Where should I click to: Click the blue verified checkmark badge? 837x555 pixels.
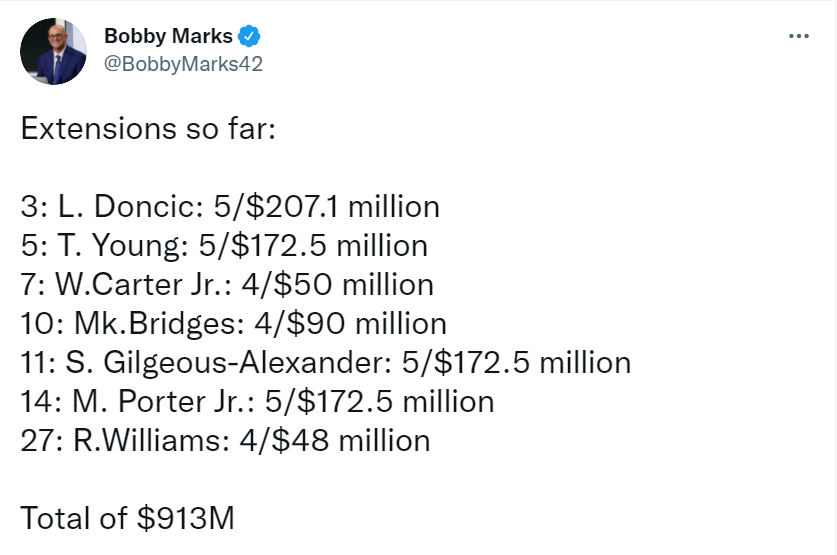pos(249,37)
